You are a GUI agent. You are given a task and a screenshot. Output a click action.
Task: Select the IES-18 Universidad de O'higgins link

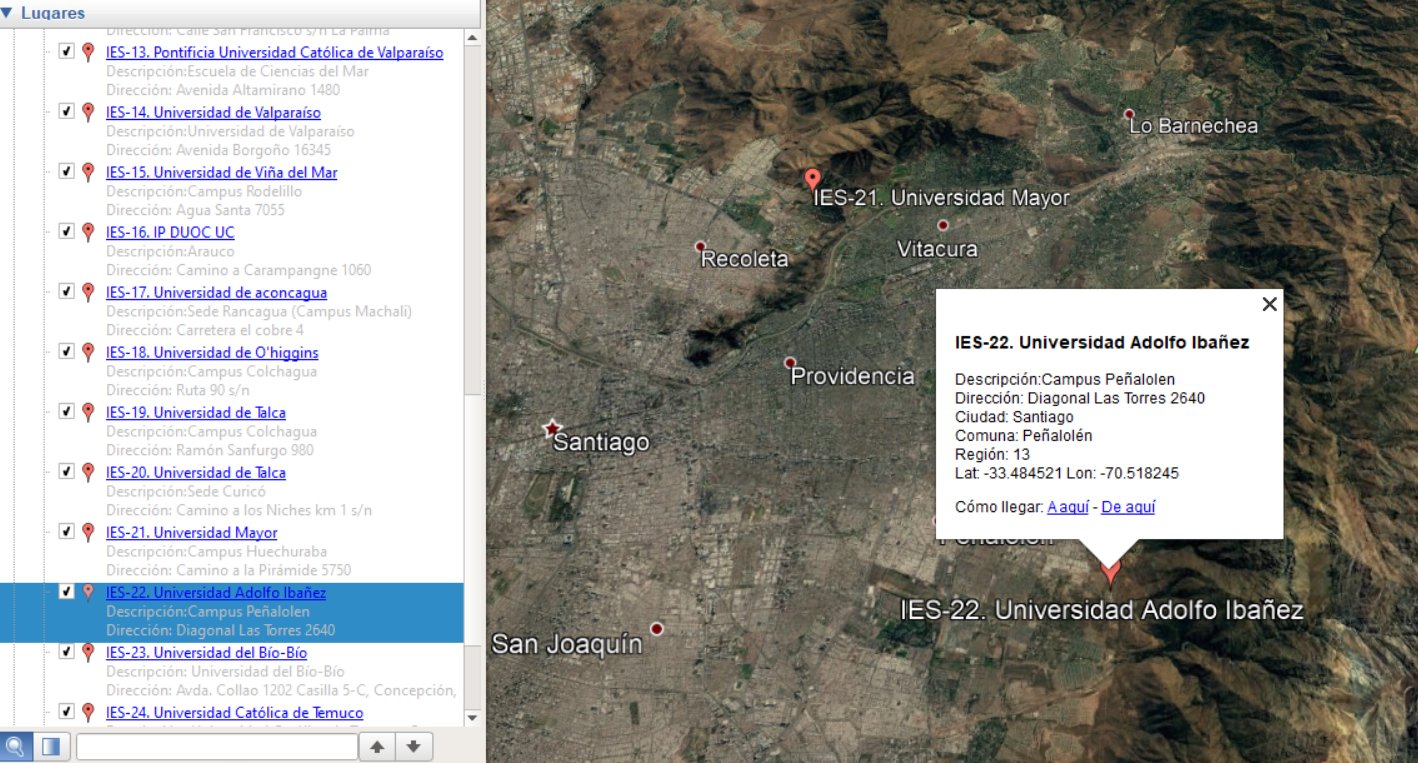pyautogui.click(x=212, y=352)
